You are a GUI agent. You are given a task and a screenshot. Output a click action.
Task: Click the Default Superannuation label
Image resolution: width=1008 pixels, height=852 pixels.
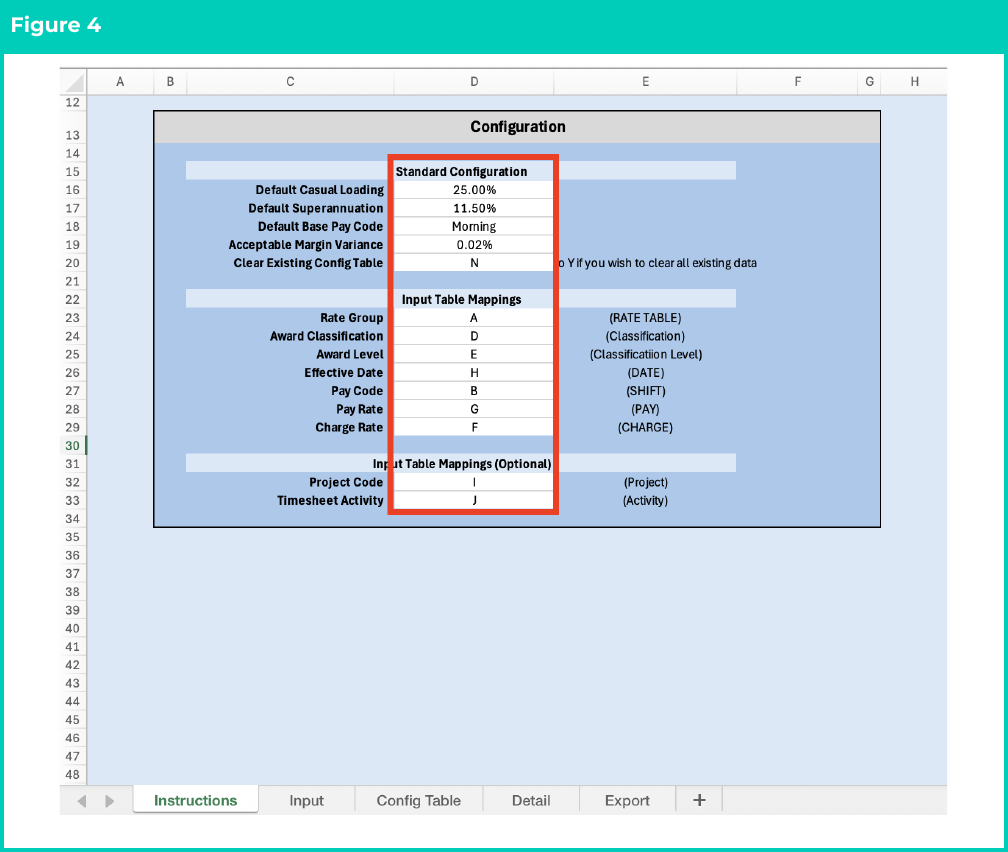(316, 208)
